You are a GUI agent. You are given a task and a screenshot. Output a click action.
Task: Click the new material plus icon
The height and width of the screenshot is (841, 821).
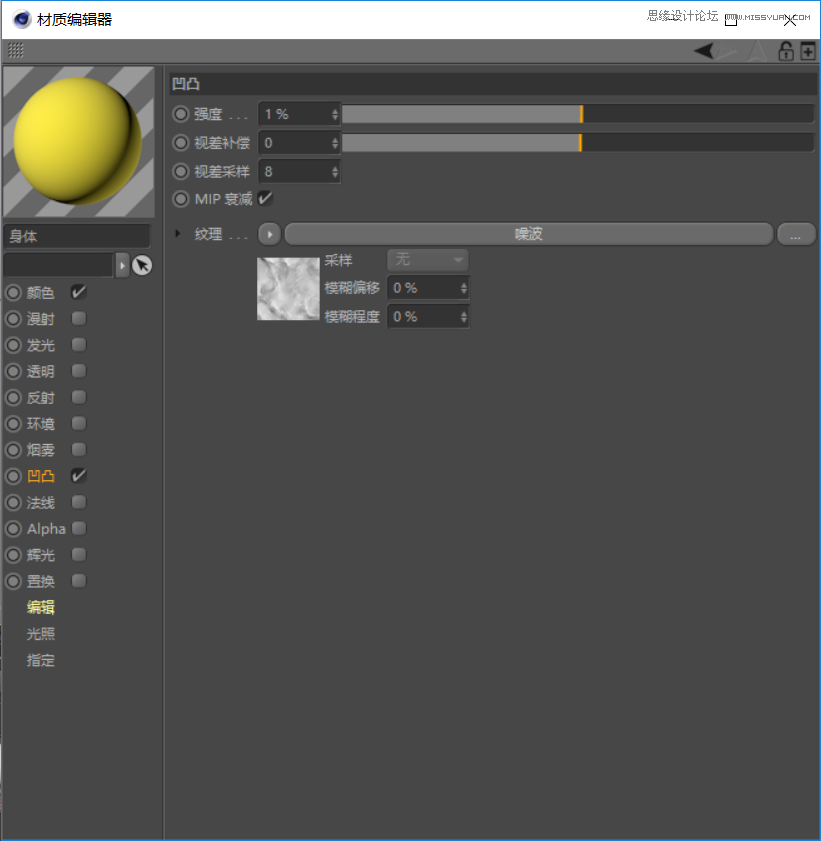[x=808, y=50]
